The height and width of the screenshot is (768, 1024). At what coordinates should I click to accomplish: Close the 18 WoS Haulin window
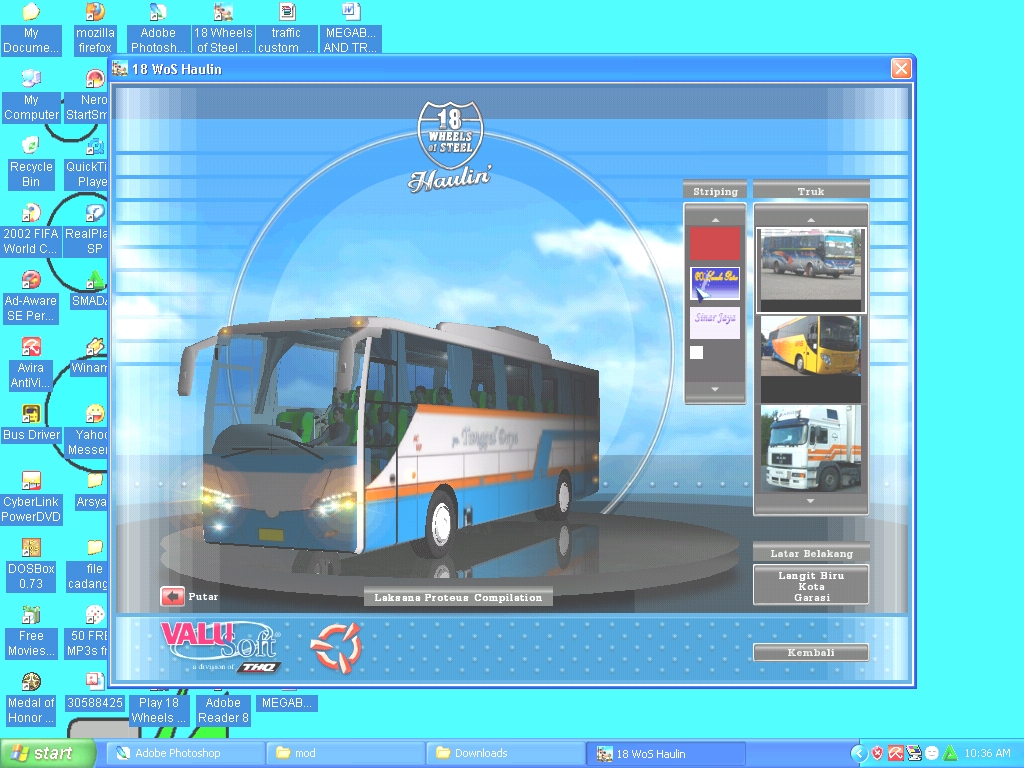click(901, 69)
